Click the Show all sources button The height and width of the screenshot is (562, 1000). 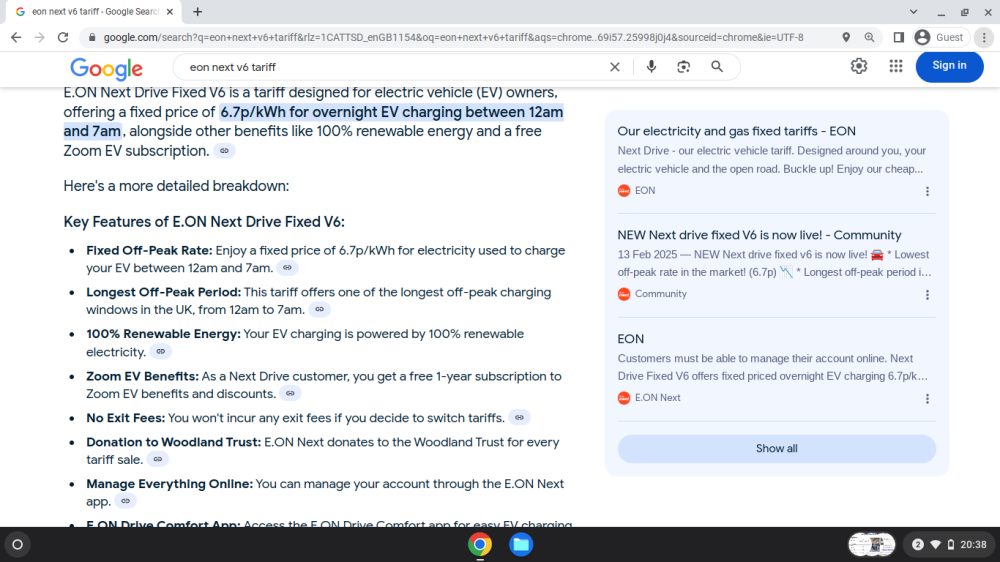point(776,448)
